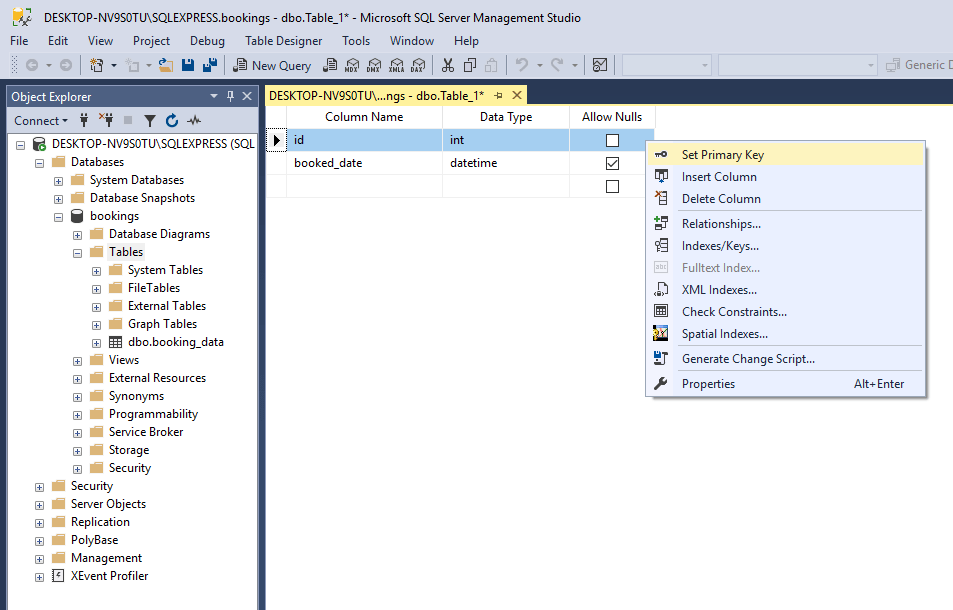Expand the Programmability folder

[77, 416]
